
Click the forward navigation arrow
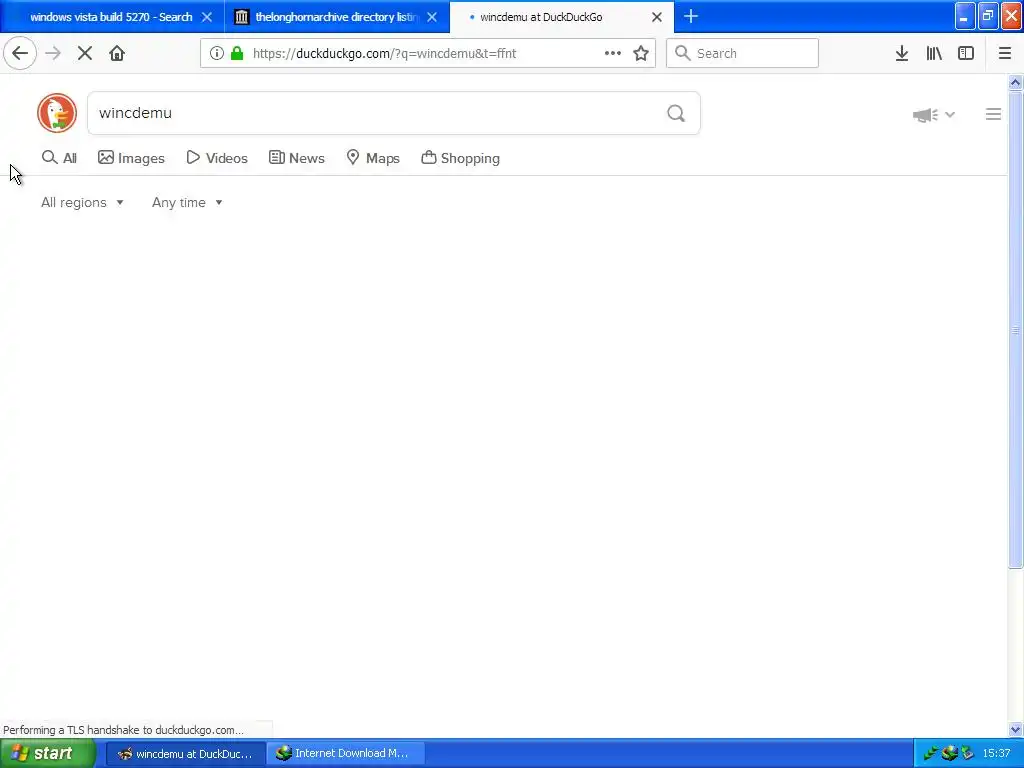pyautogui.click(x=53, y=53)
